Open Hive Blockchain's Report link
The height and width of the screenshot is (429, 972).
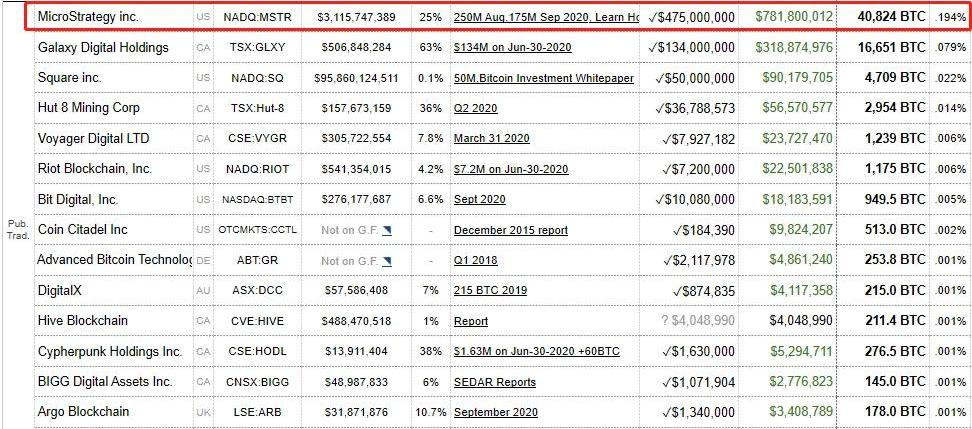(x=471, y=321)
